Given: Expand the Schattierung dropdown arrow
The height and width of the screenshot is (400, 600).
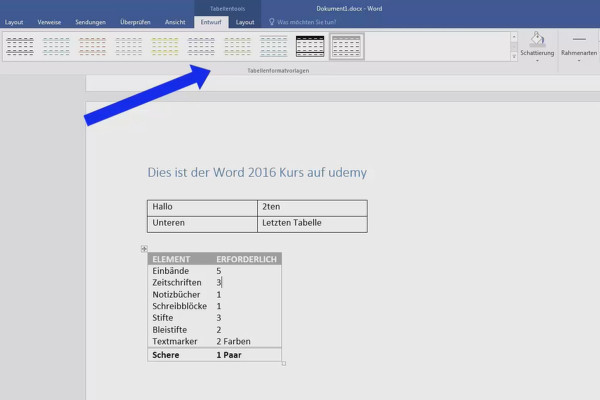Looking at the screenshot, I should coord(537,61).
